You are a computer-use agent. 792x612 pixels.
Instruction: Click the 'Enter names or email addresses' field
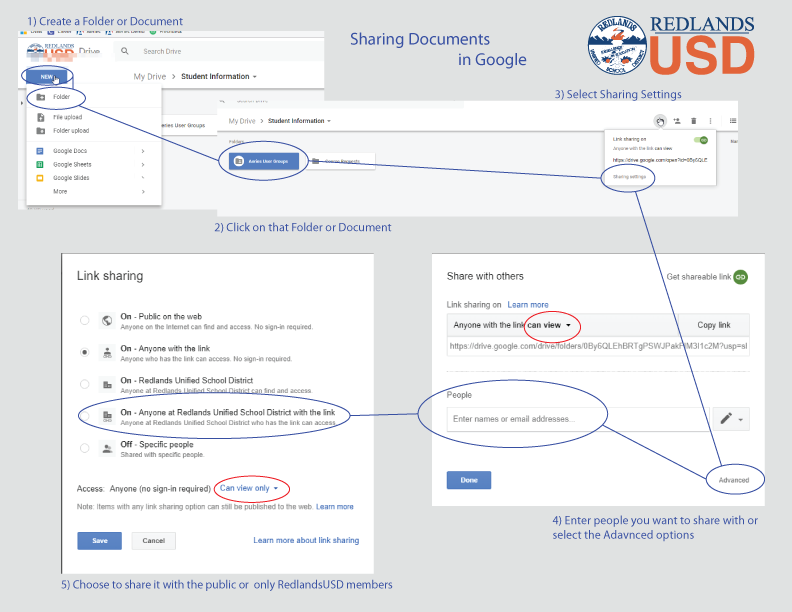click(x=578, y=419)
